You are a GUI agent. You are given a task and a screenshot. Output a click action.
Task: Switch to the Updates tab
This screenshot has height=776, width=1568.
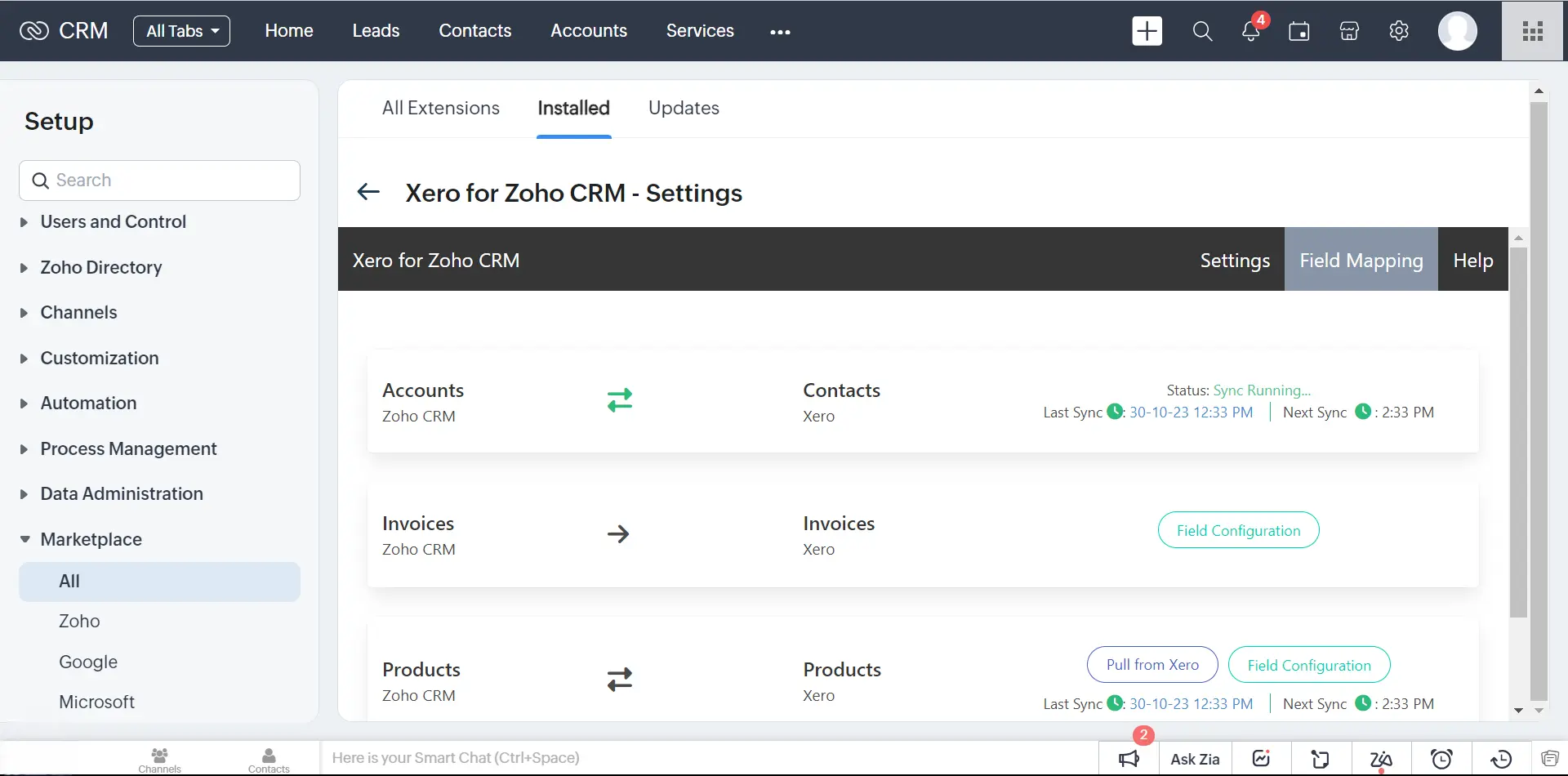click(x=684, y=108)
